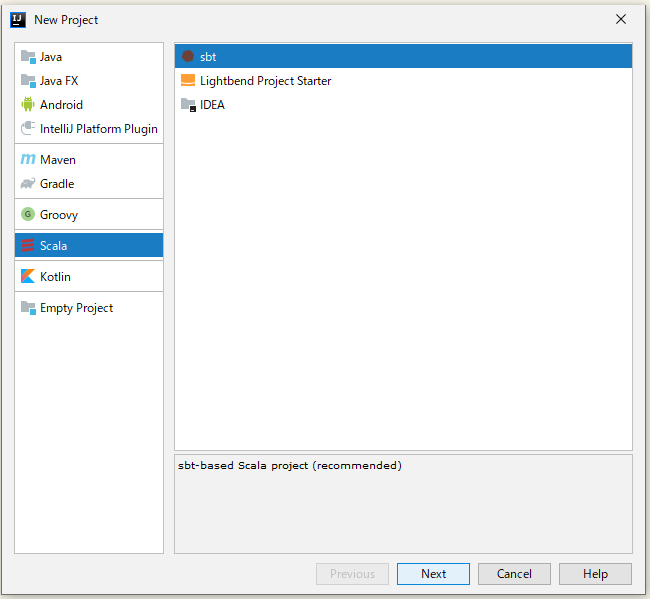Click the Gradle elephant icon

[x=28, y=183]
